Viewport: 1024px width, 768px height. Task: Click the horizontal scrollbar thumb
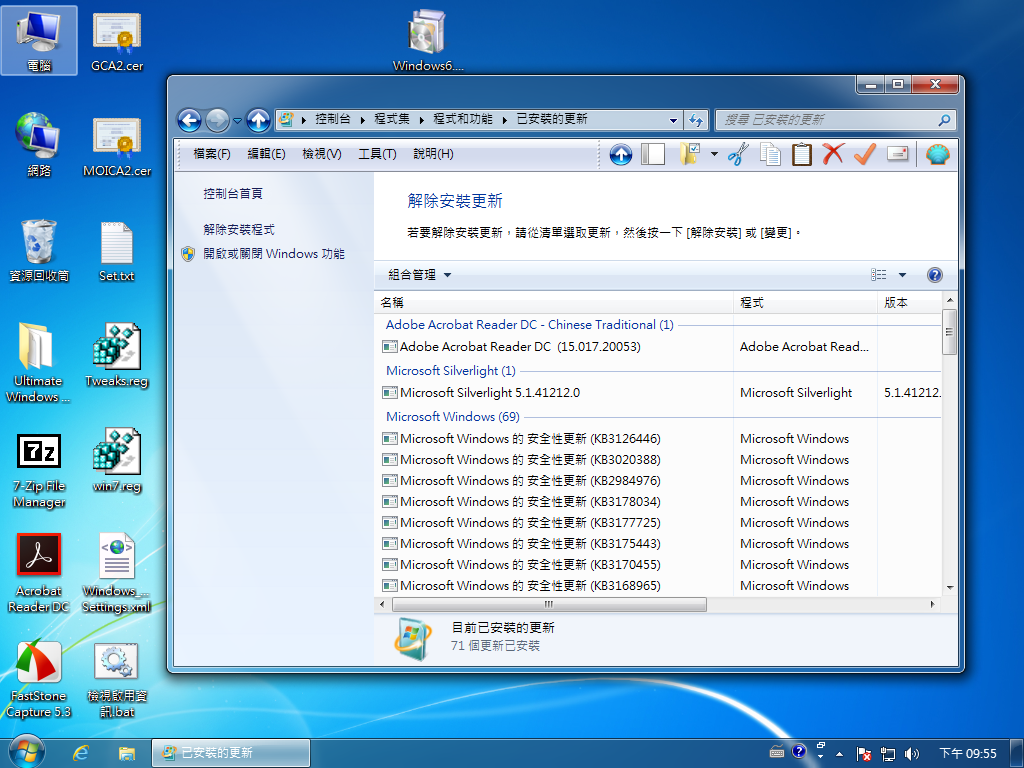549,605
